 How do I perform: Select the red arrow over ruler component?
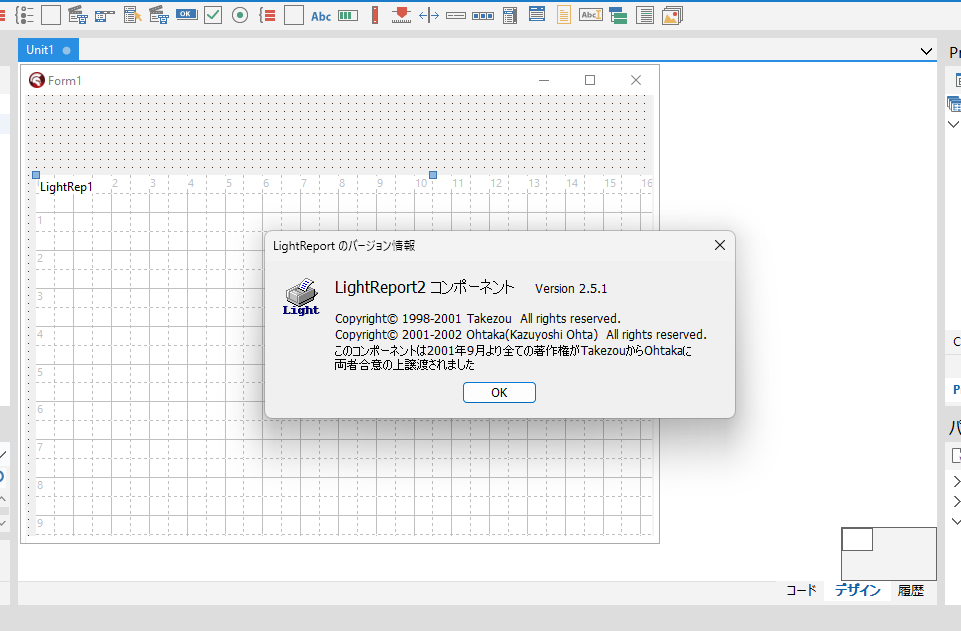pyautogui.click(x=401, y=15)
